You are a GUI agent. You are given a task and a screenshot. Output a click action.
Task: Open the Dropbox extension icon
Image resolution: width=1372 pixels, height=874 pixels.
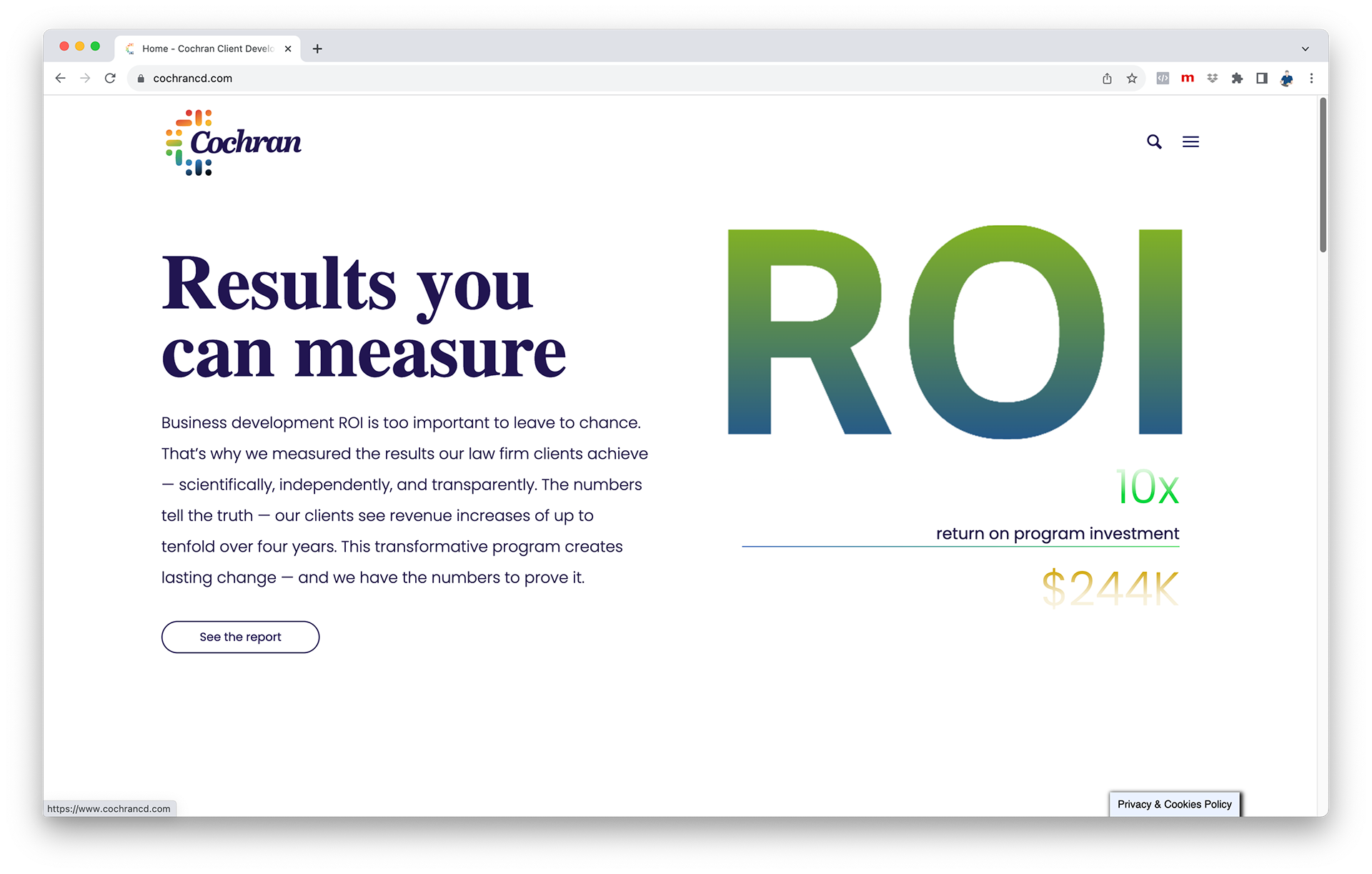1213,79
